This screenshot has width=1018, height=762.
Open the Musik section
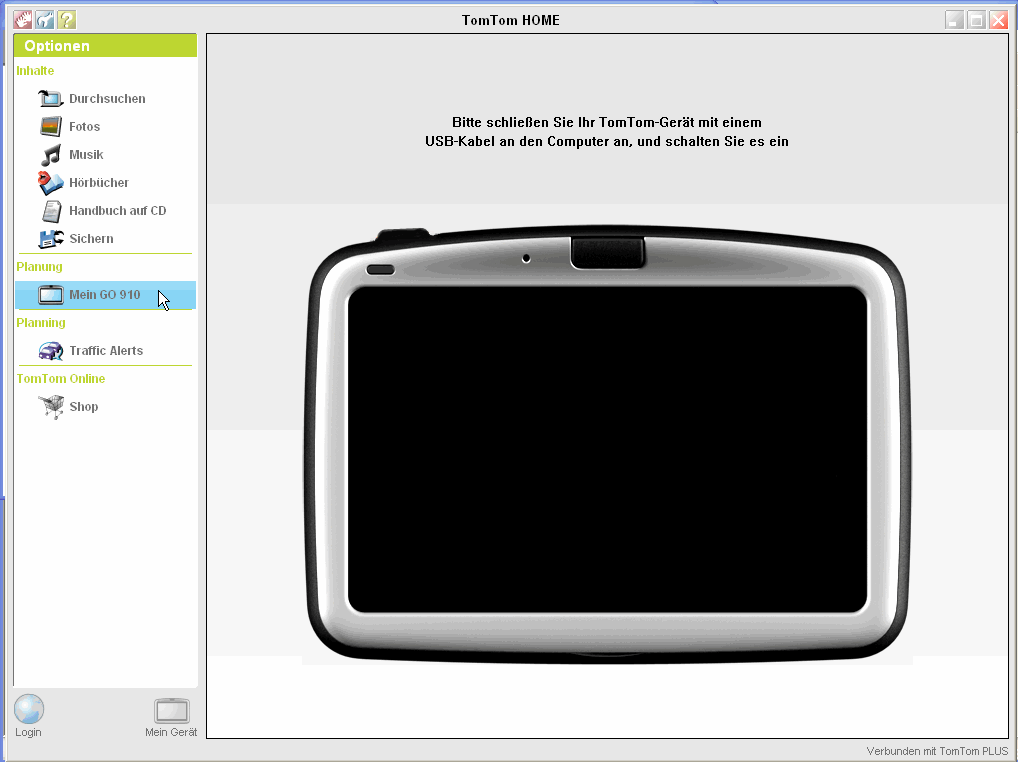pos(86,155)
